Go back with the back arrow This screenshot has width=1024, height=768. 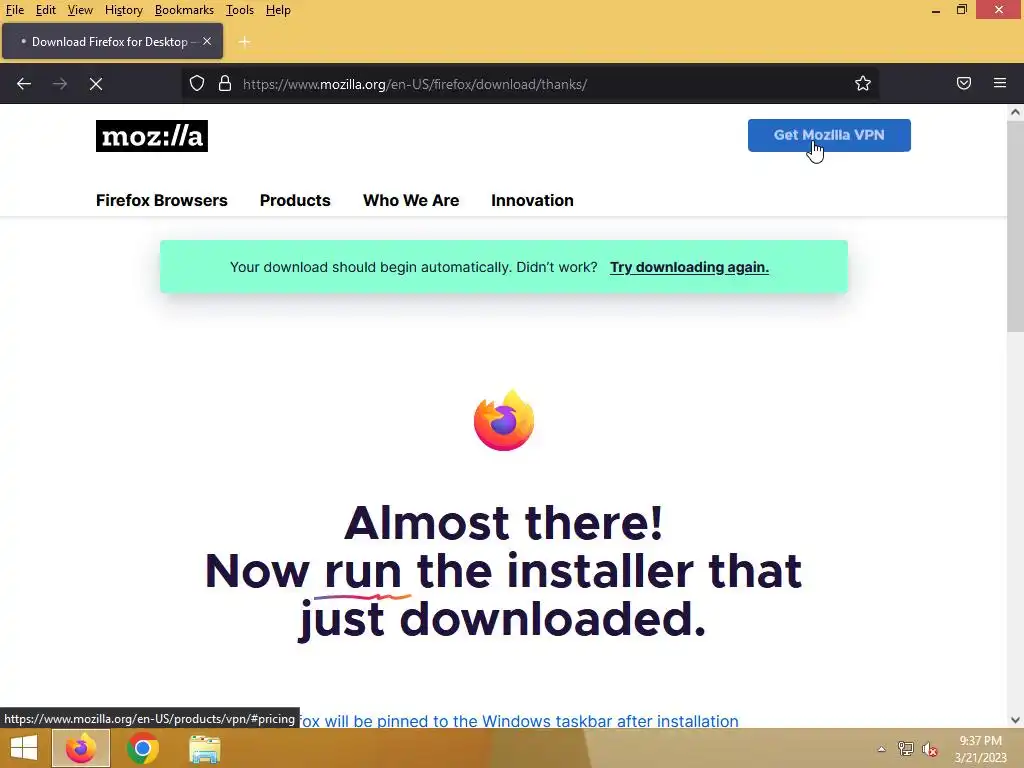[x=24, y=84]
